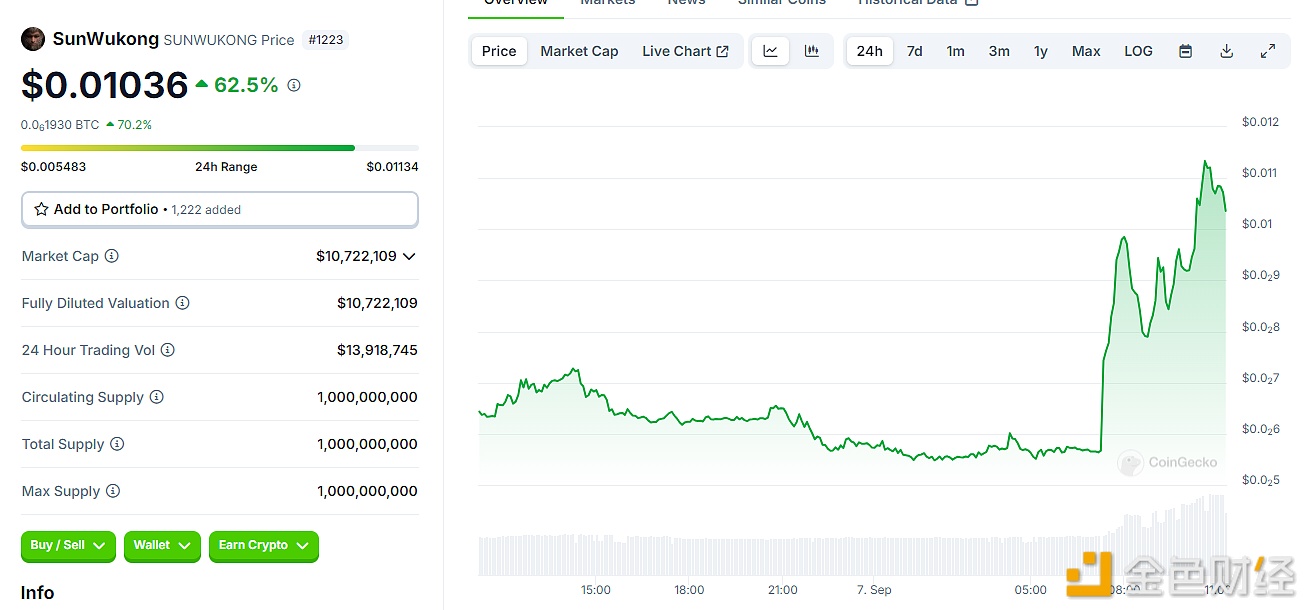Click the $13,918,745 trading volume value
The width and height of the screenshot is (1308, 610).
point(377,350)
